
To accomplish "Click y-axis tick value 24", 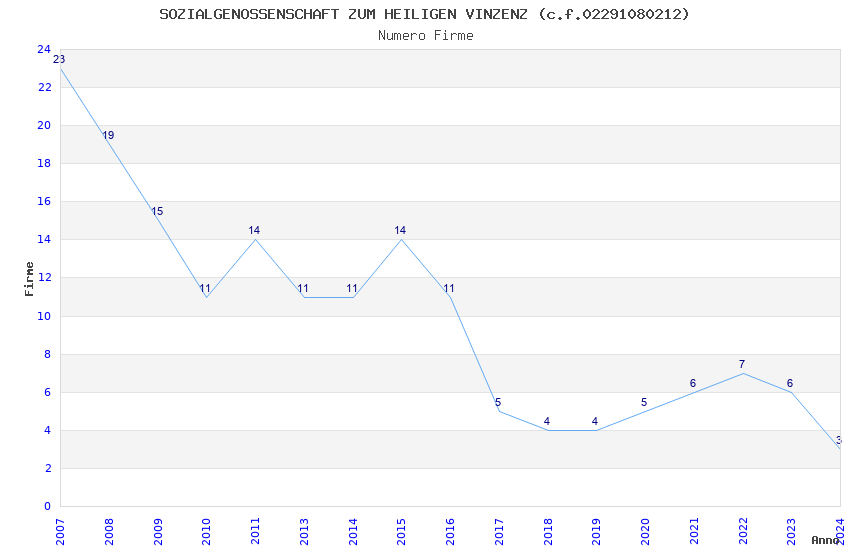I will [x=44, y=49].
